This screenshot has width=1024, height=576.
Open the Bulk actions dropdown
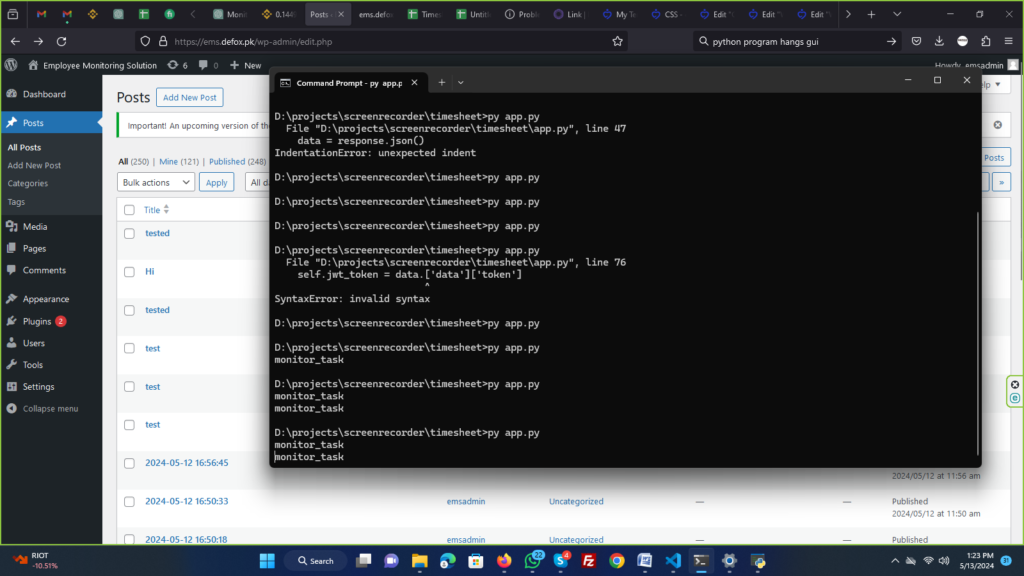[156, 182]
